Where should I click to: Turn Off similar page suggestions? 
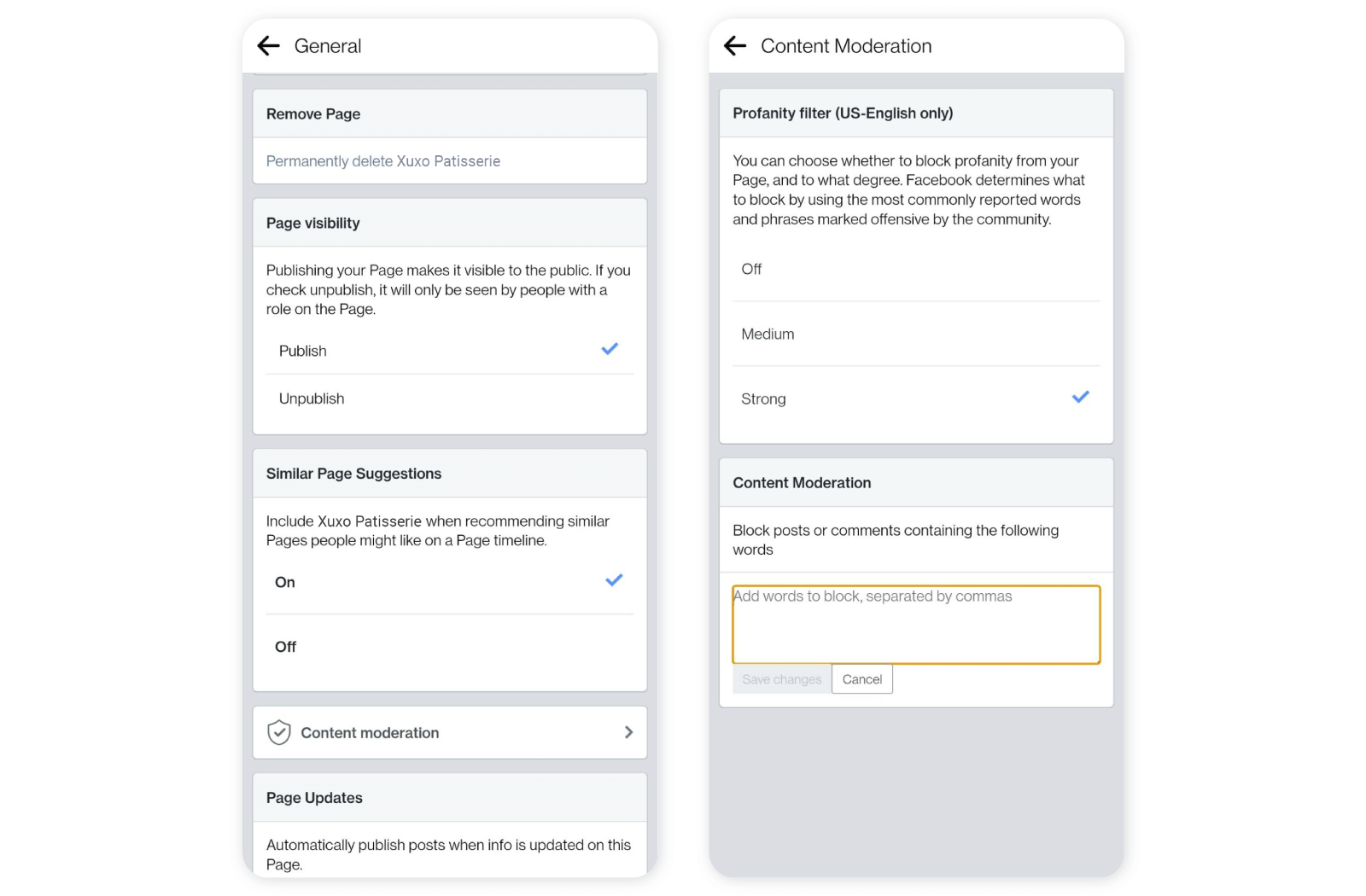click(x=285, y=648)
